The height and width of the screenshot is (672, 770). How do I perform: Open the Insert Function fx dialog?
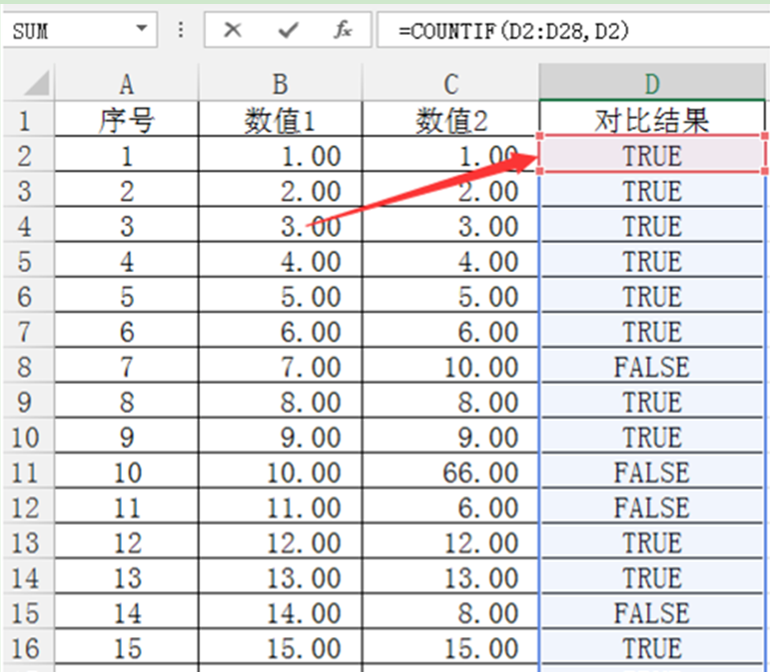coord(343,30)
